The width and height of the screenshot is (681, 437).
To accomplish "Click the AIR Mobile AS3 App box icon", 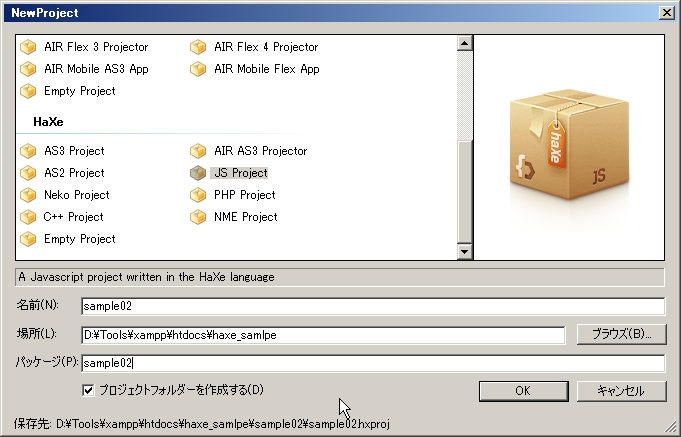I will 28,69.
